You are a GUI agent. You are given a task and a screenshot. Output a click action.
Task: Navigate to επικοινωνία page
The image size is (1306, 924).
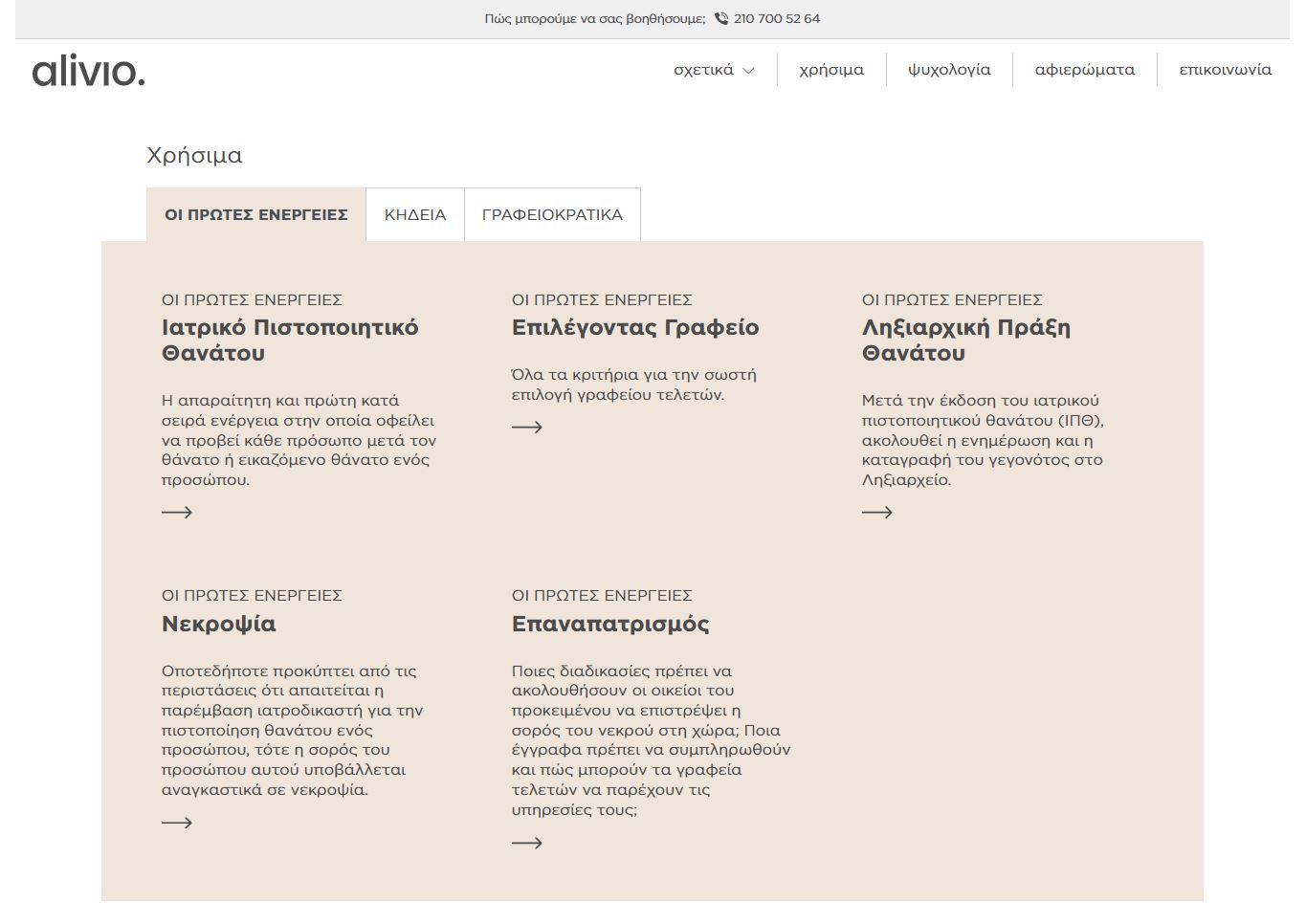coord(1225,70)
